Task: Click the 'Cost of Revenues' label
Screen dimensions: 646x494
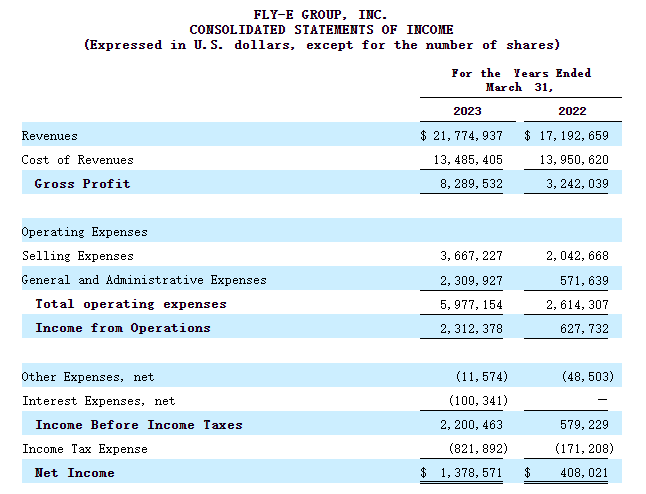Action: pyautogui.click(x=77, y=160)
